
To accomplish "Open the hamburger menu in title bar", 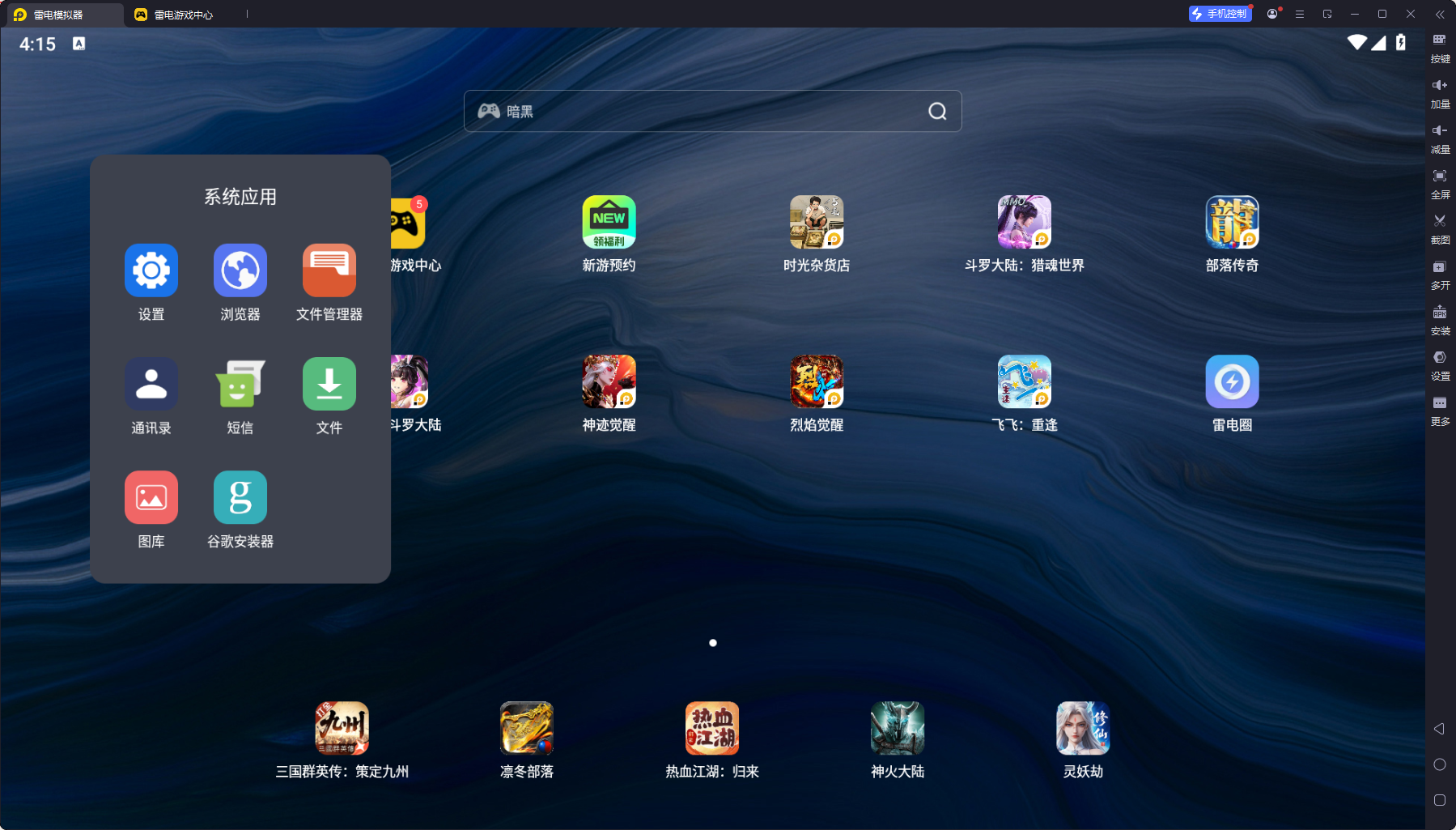I will tap(1300, 14).
